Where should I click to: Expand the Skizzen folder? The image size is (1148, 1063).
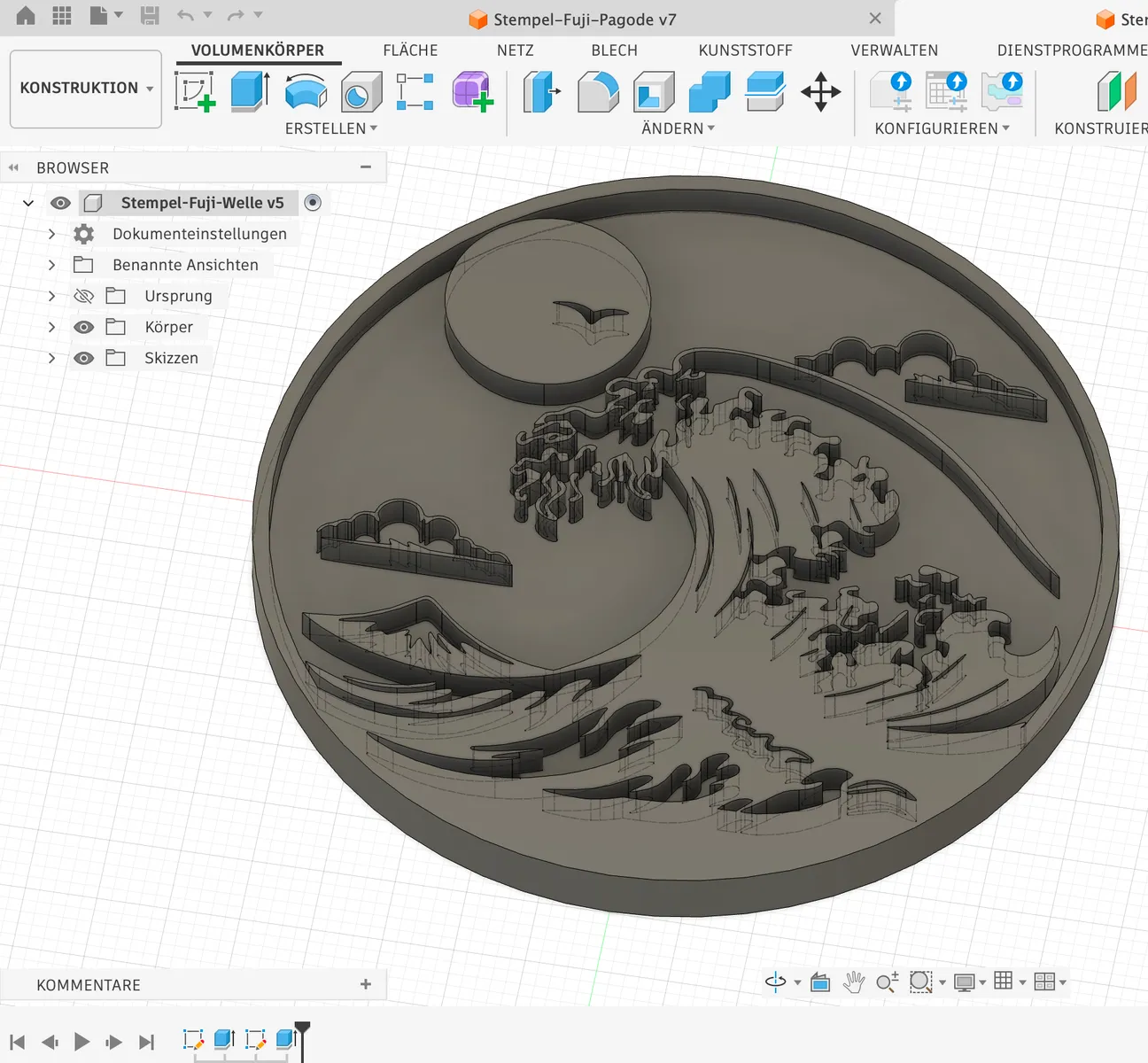[x=51, y=358]
